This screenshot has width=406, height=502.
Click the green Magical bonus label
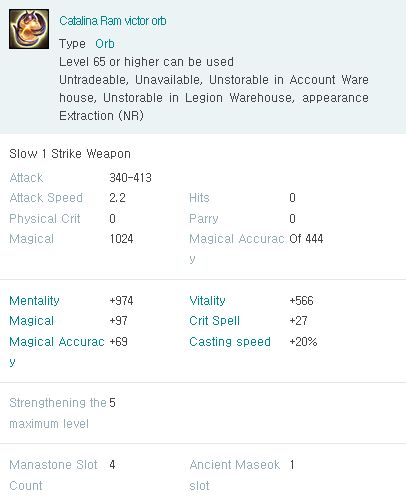(x=32, y=321)
